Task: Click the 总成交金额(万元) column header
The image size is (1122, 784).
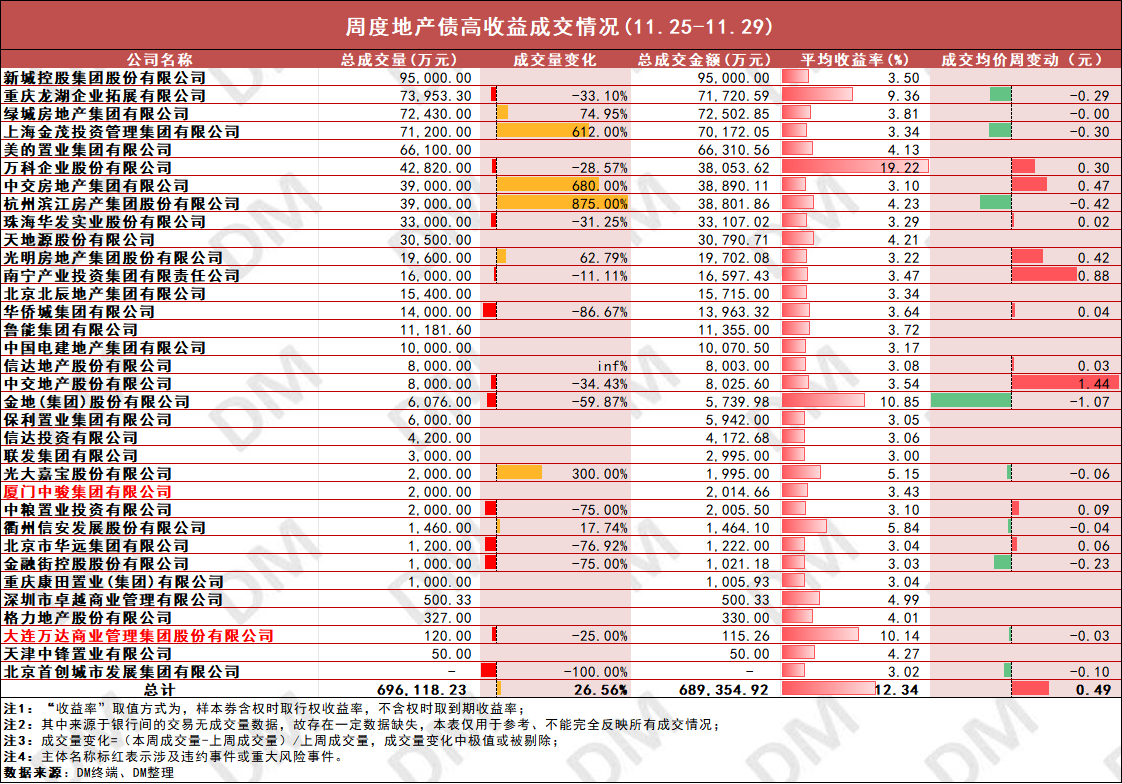Action: 704,59
